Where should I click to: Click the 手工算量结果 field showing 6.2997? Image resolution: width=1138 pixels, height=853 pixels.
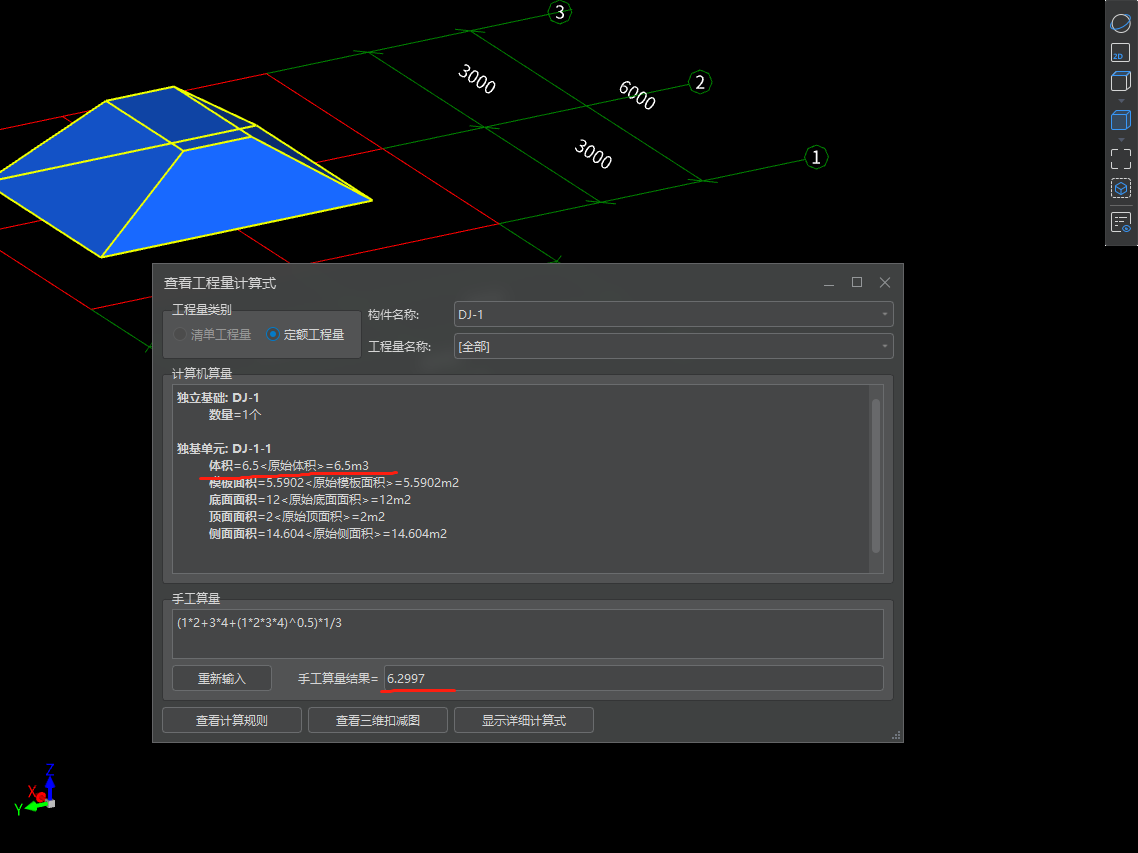pyautogui.click(x=634, y=678)
